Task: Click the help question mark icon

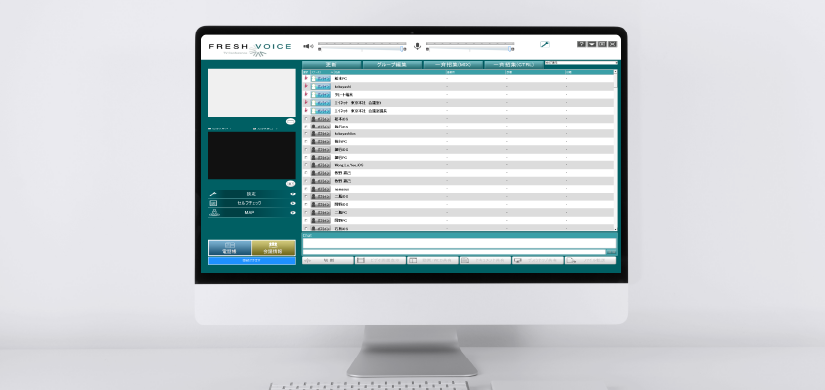Action: click(581, 44)
